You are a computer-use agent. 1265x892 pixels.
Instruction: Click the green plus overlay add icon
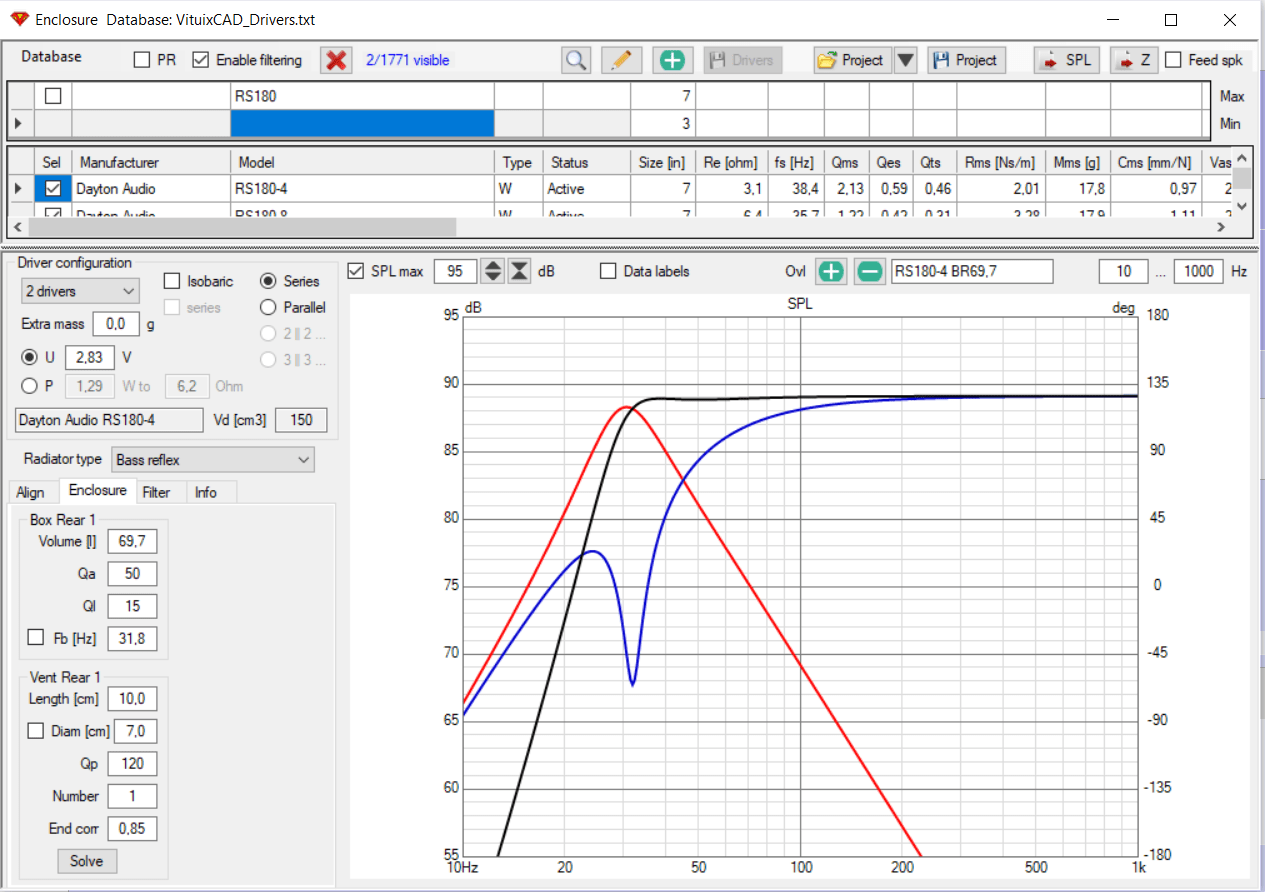831,271
